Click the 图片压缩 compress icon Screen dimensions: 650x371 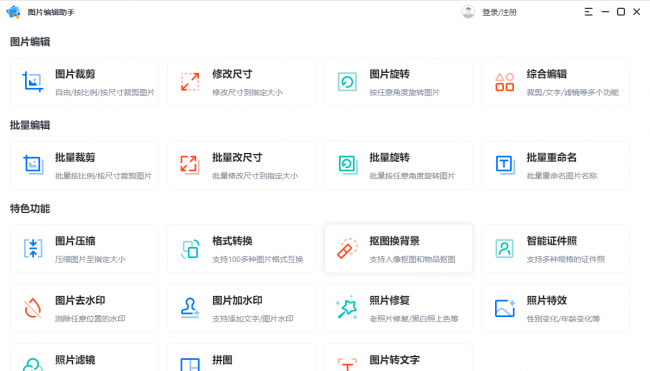point(33,248)
